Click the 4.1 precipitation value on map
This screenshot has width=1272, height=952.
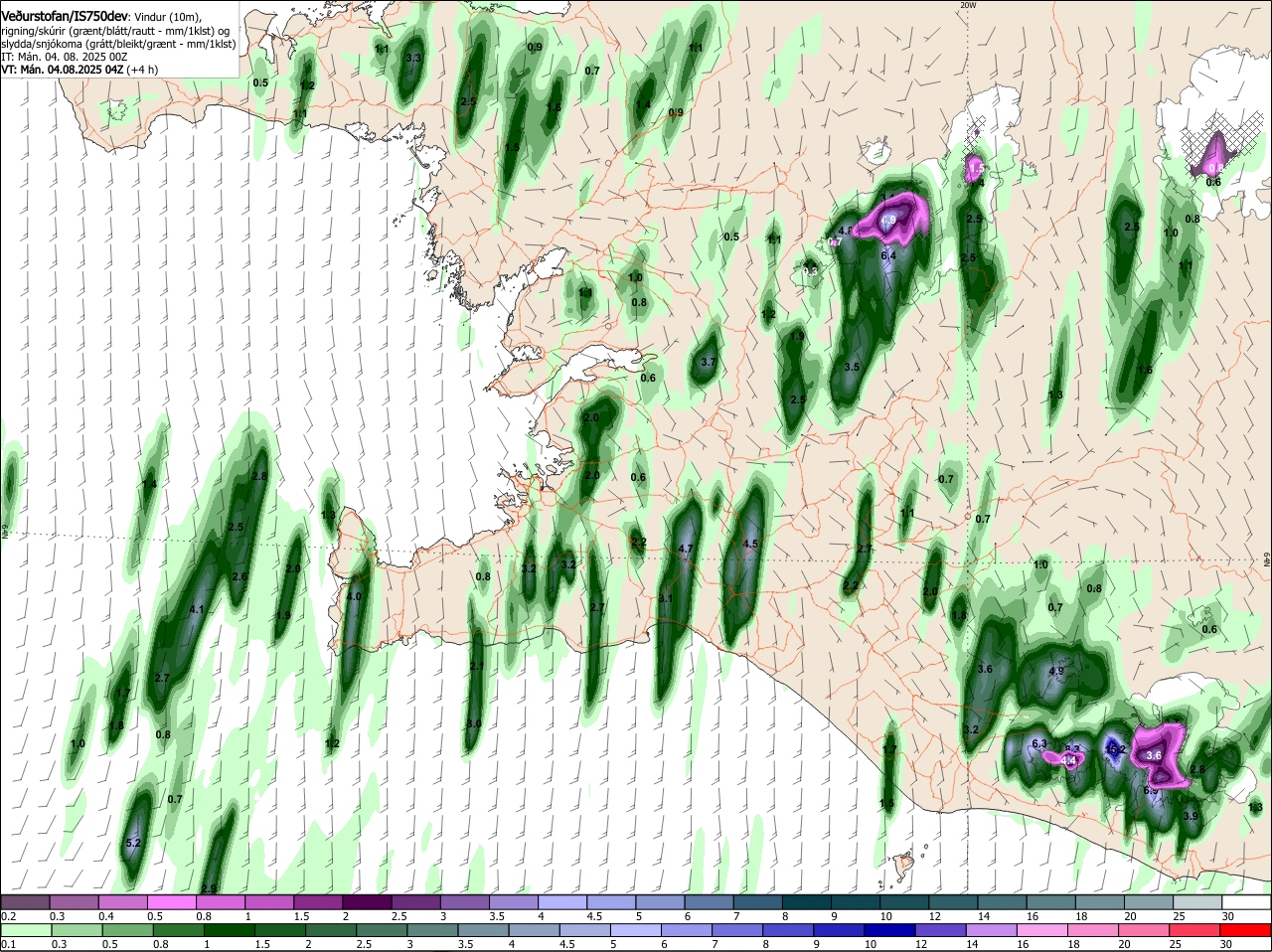[197, 609]
